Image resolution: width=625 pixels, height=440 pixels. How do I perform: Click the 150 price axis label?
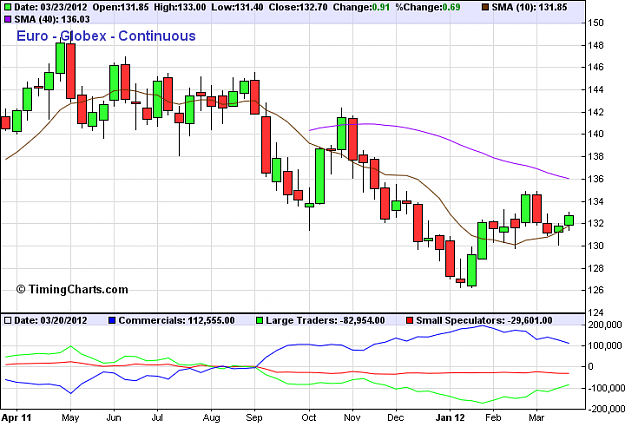click(596, 23)
